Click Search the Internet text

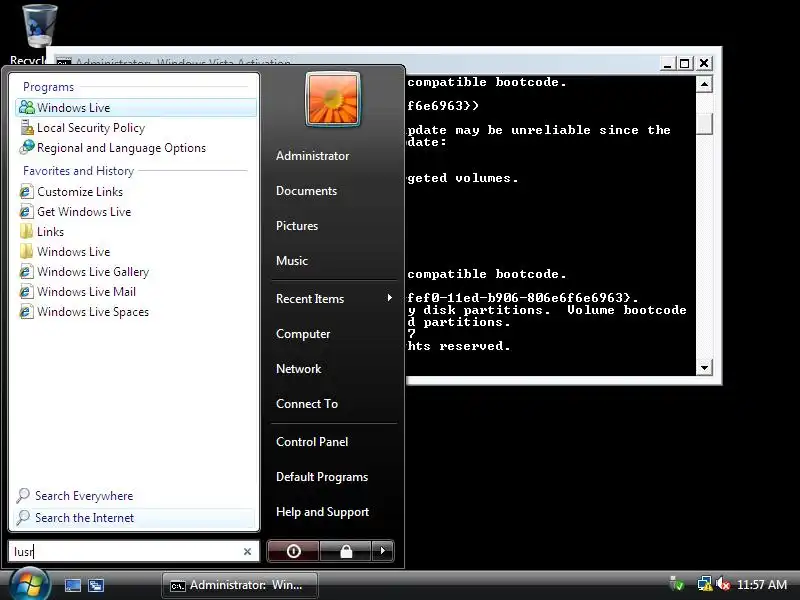(x=84, y=517)
